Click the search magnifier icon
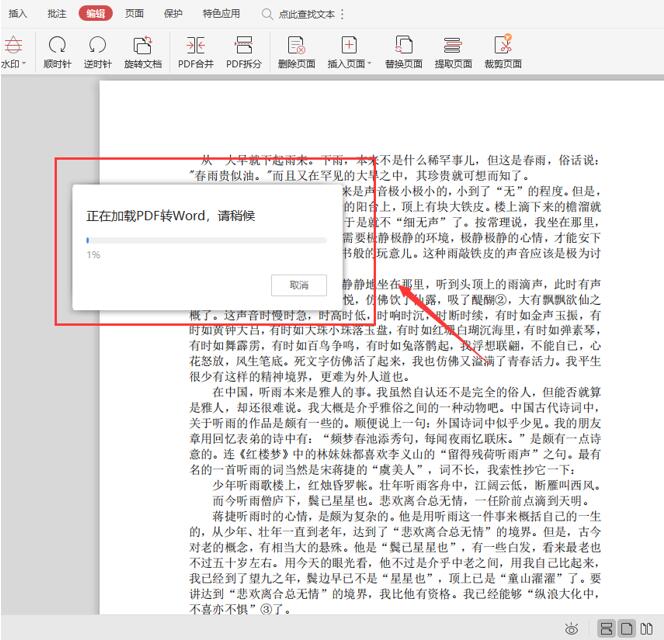Viewport: 664px width, 640px height. (x=267, y=14)
